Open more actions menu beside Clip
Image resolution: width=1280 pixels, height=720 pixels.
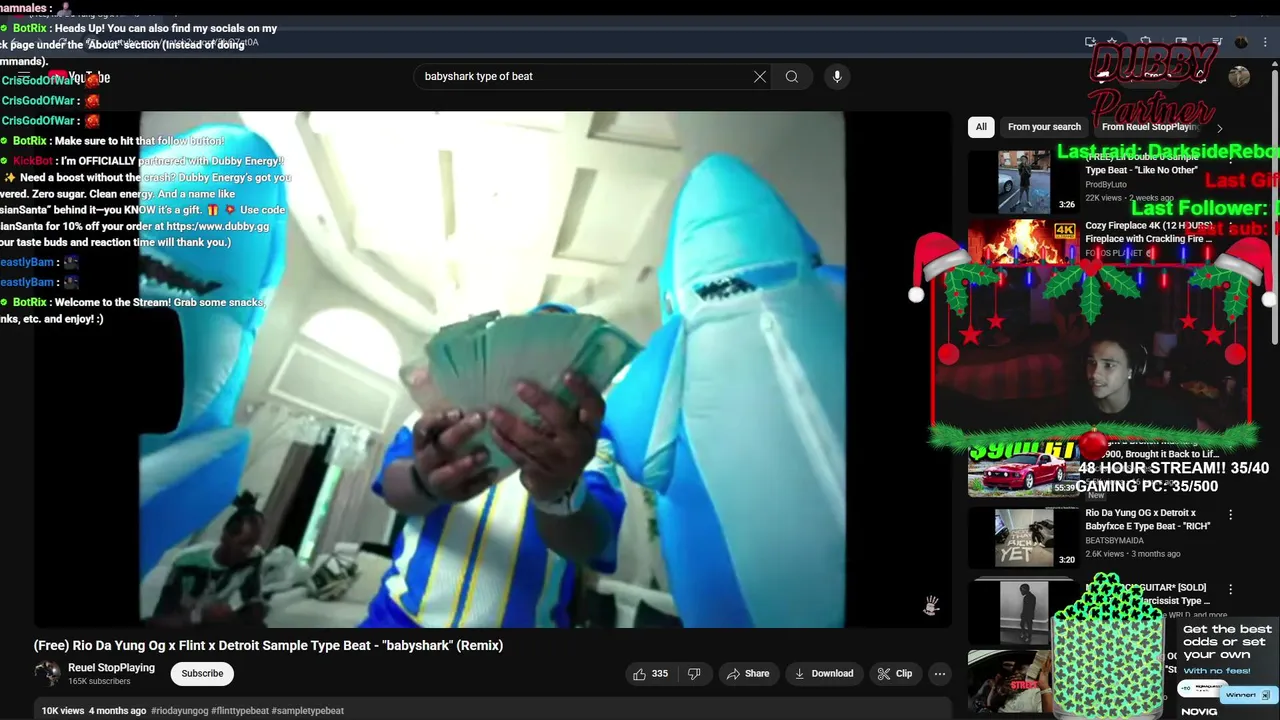point(940,674)
